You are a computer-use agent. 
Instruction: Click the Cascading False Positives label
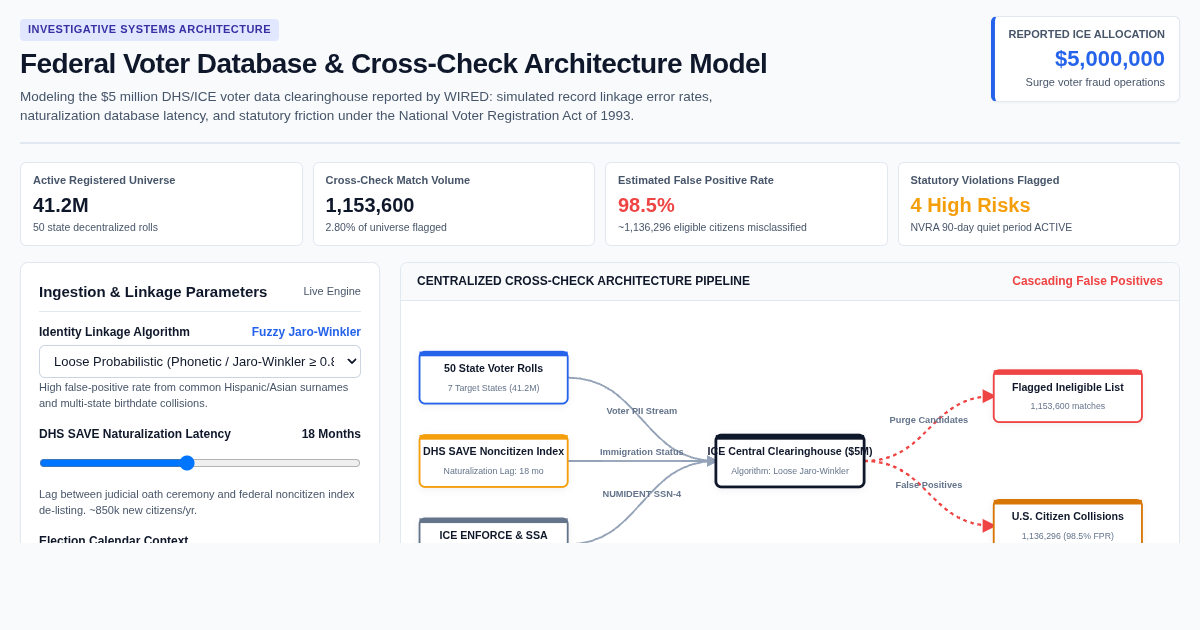click(1087, 281)
